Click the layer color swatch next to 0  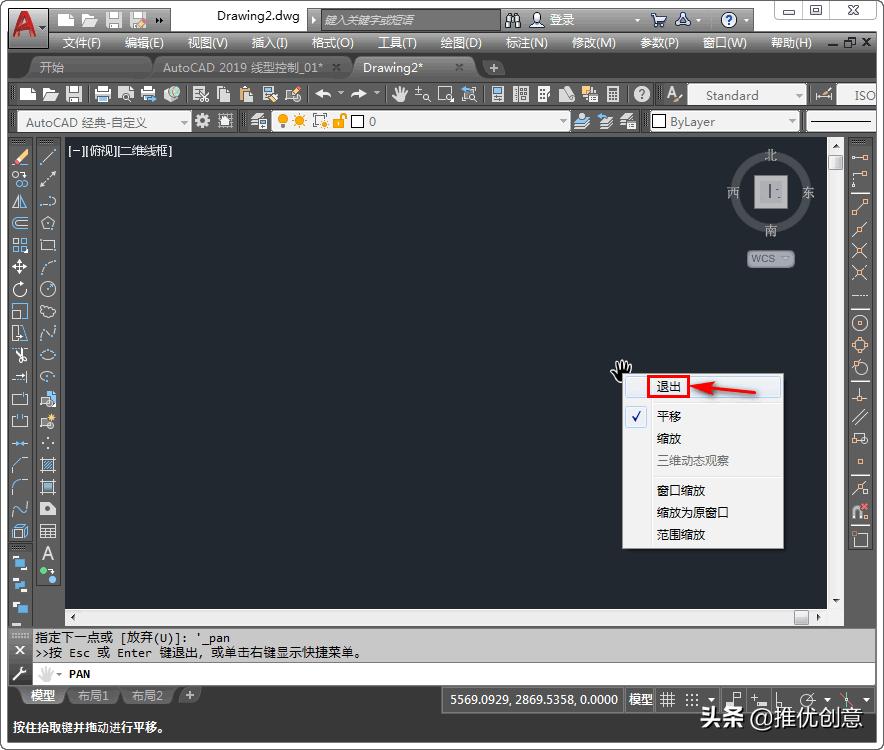358,120
